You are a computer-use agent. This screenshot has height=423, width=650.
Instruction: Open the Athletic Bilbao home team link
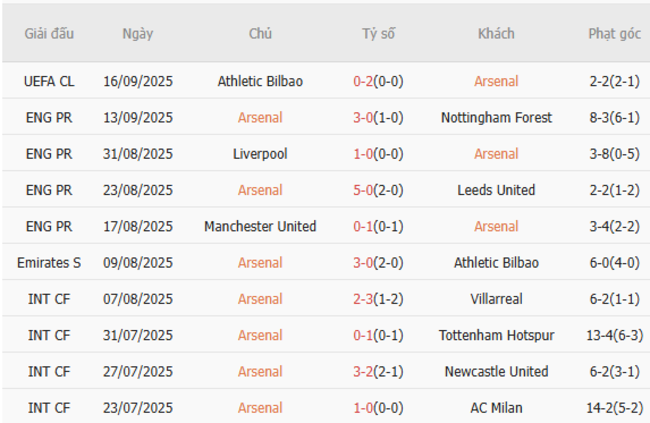(x=260, y=81)
